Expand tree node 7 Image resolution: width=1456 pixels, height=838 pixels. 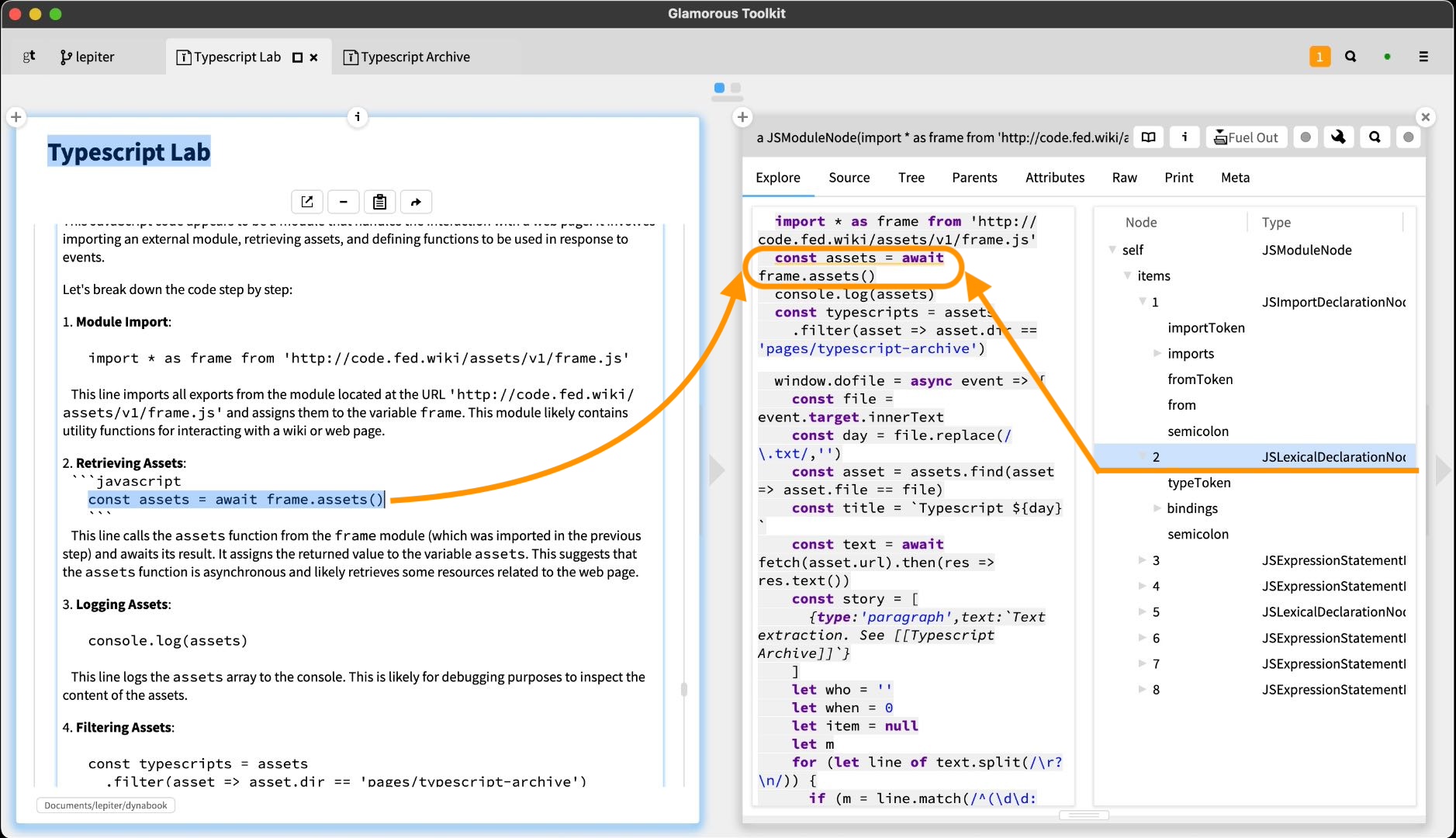[1142, 663]
